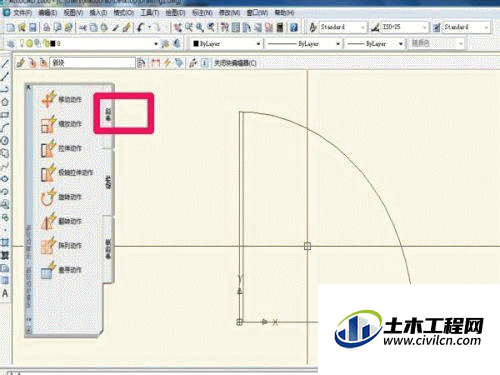Click the Pan realtime icon
Viewport: 500px width, 375px height.
(178, 27)
